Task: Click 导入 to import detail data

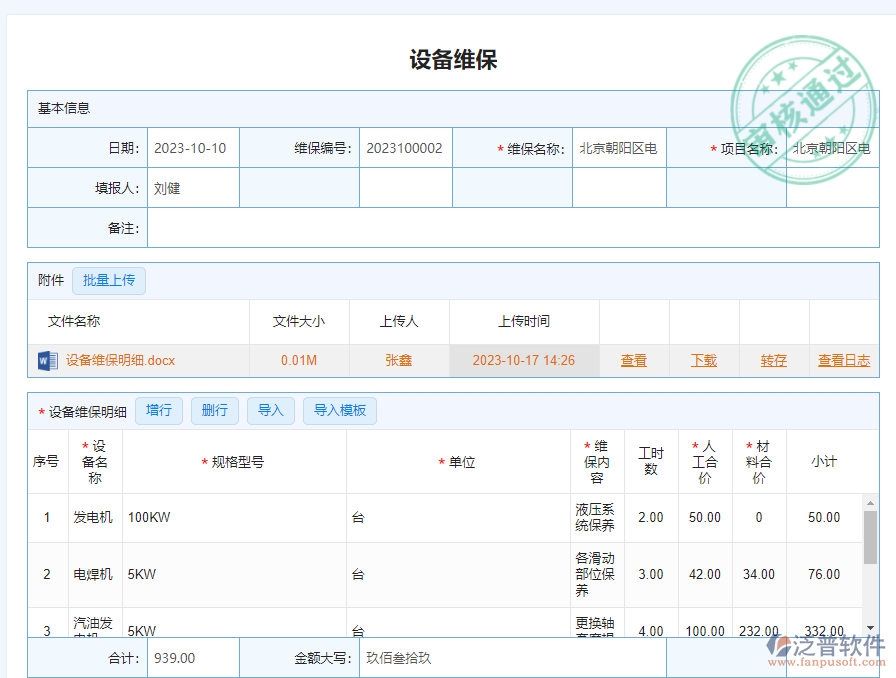Action: [x=270, y=410]
